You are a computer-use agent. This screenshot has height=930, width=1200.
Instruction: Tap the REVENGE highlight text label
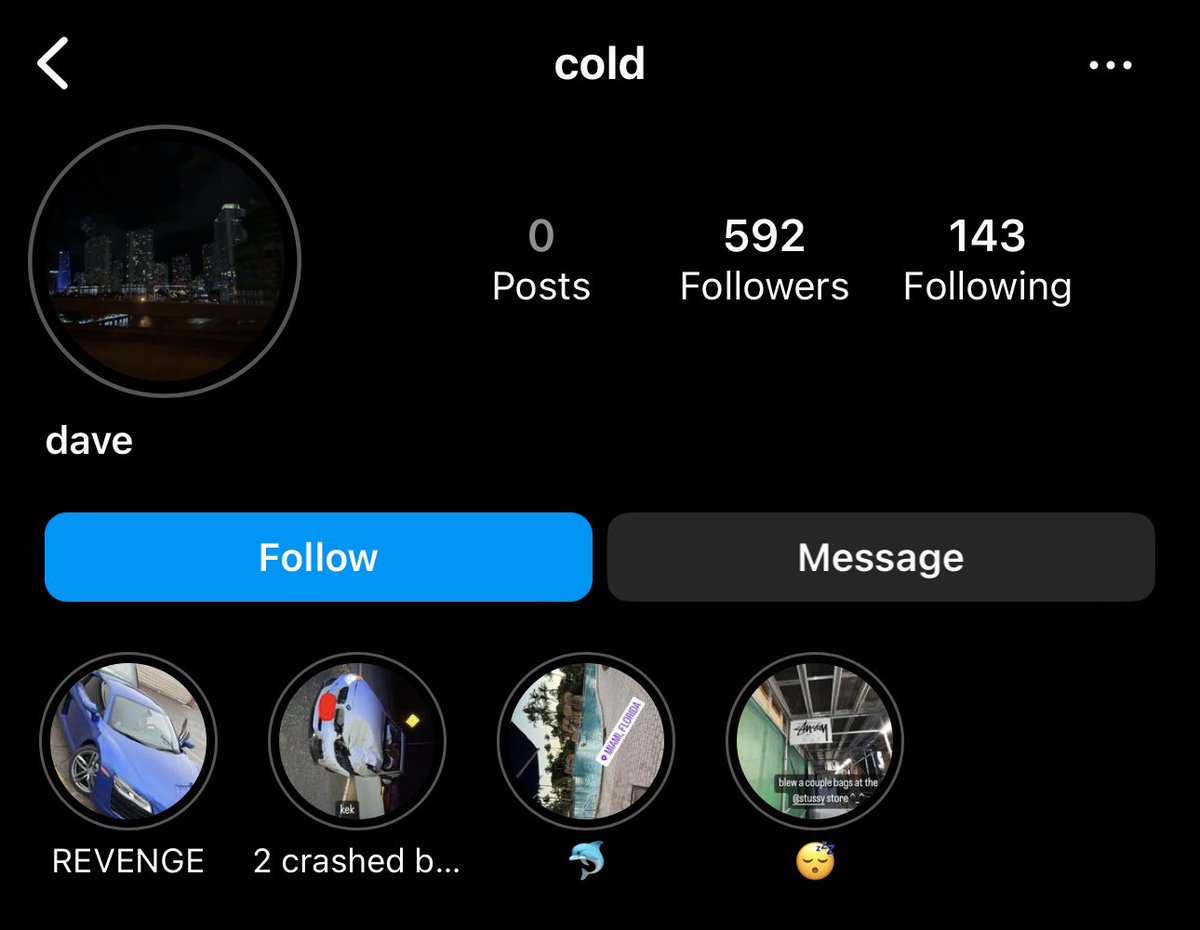(128, 861)
